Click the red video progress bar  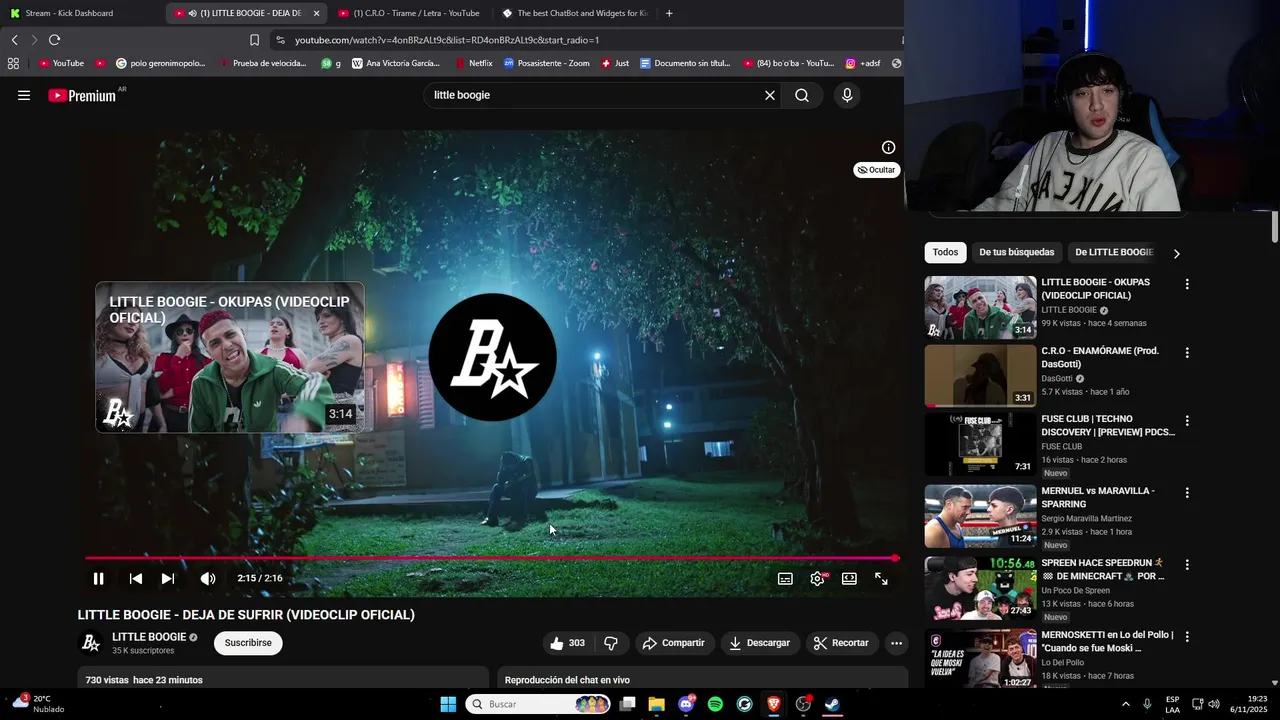(490, 558)
